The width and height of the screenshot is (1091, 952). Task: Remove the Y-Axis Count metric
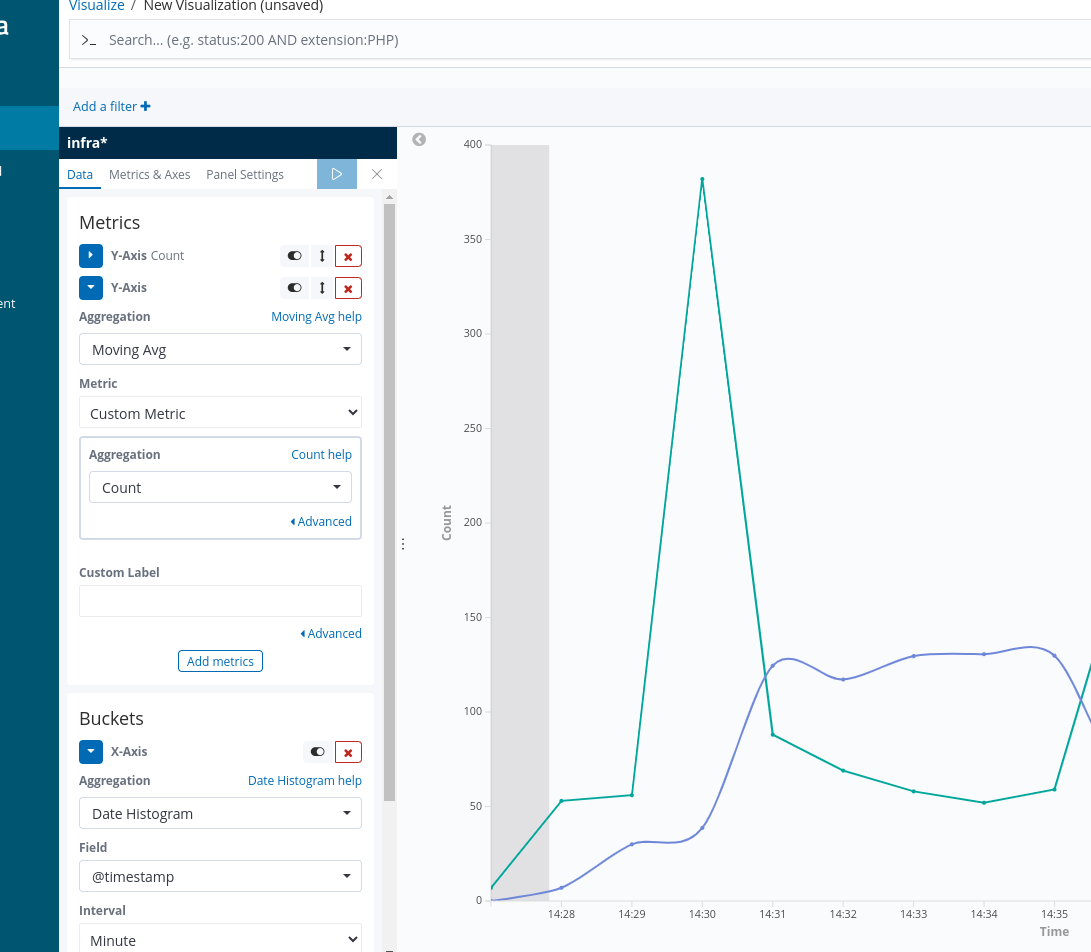click(x=348, y=256)
